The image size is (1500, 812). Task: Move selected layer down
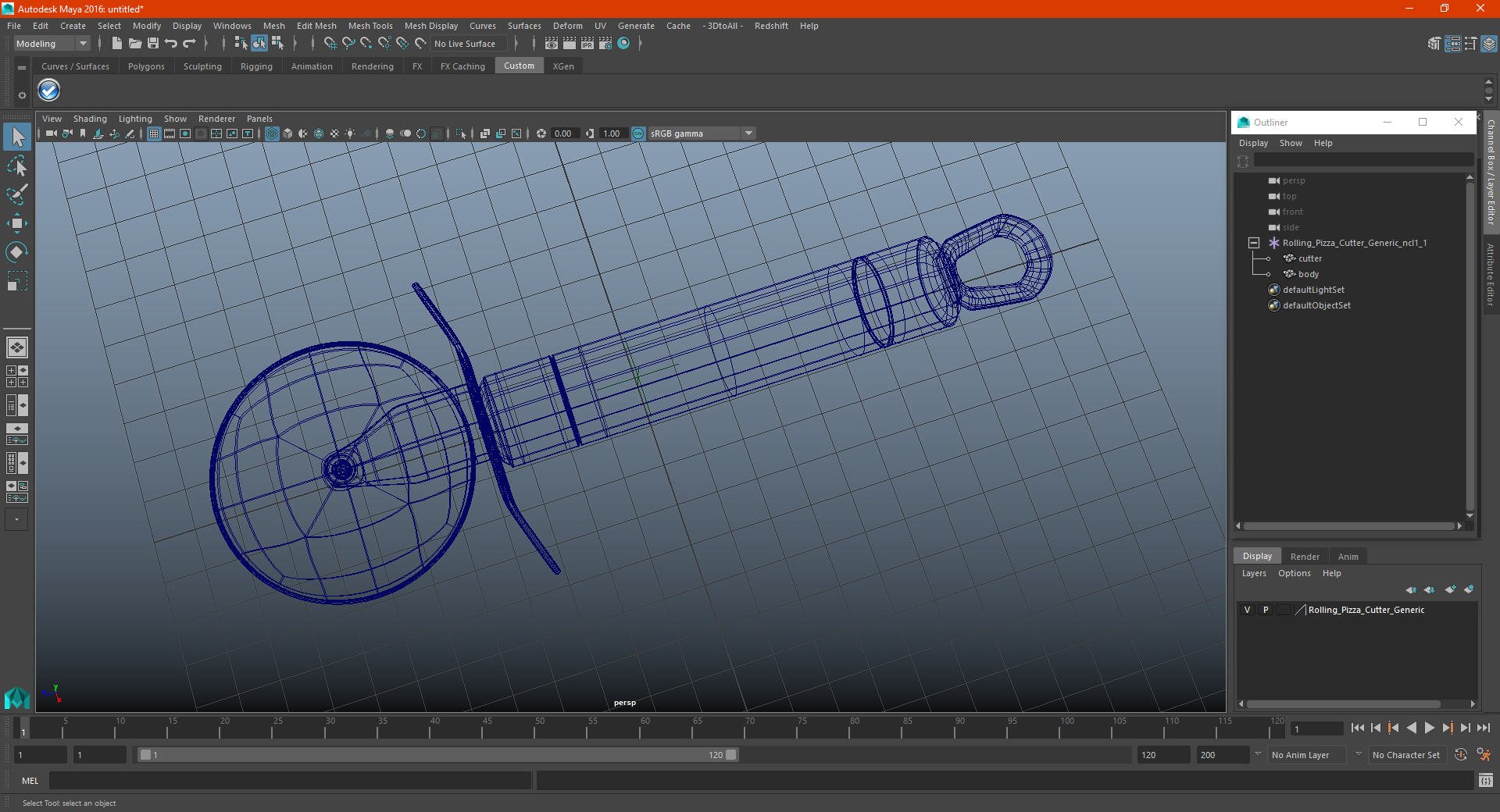(1429, 589)
